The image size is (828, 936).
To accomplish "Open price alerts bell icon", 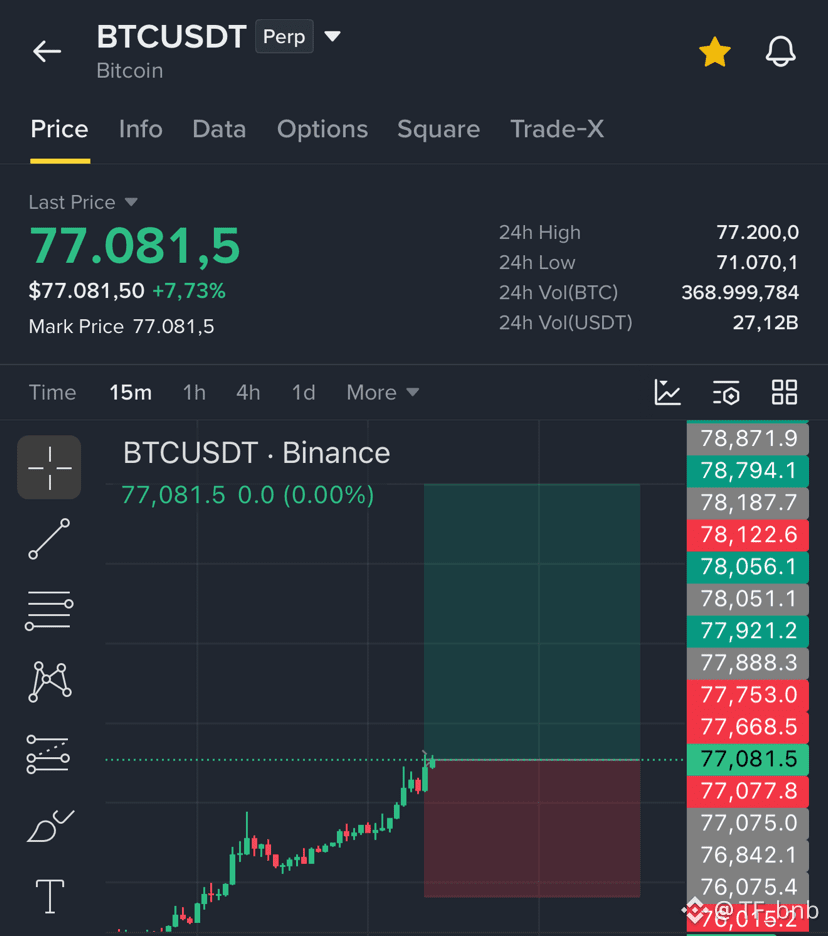I will tap(780, 51).
